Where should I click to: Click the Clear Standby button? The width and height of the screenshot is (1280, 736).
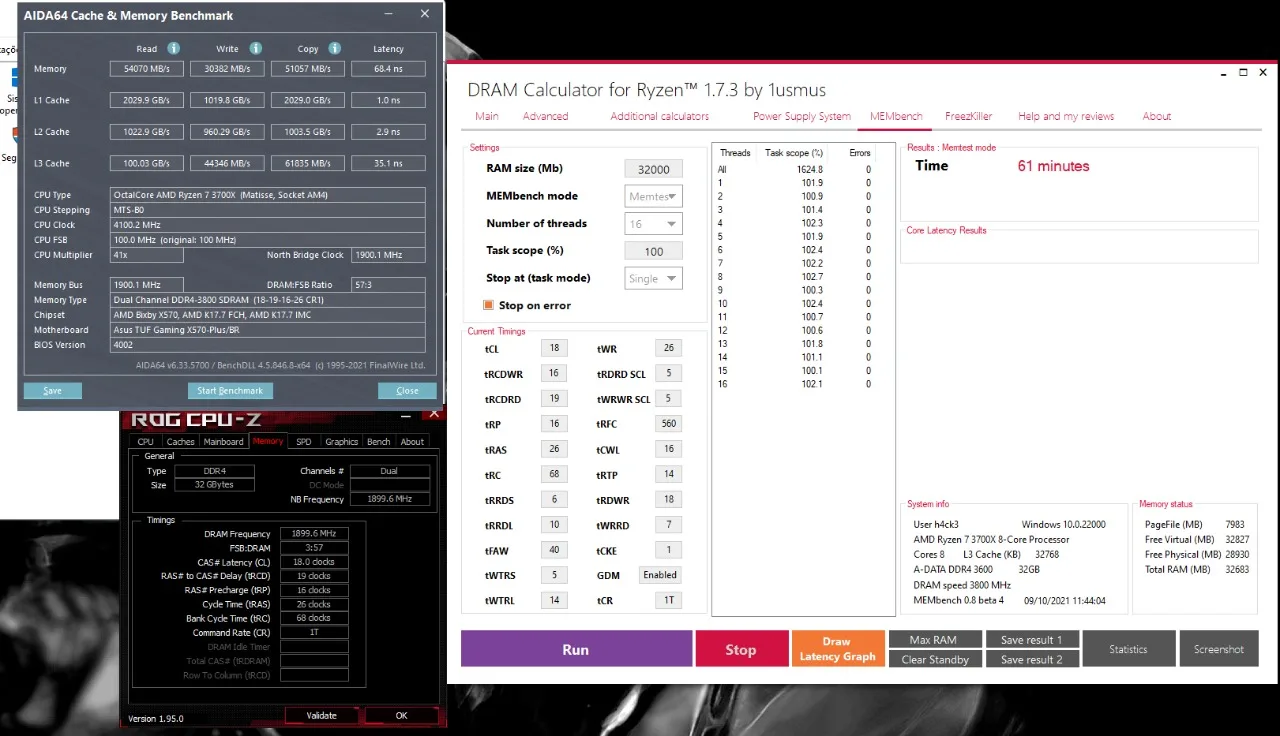click(x=933, y=659)
